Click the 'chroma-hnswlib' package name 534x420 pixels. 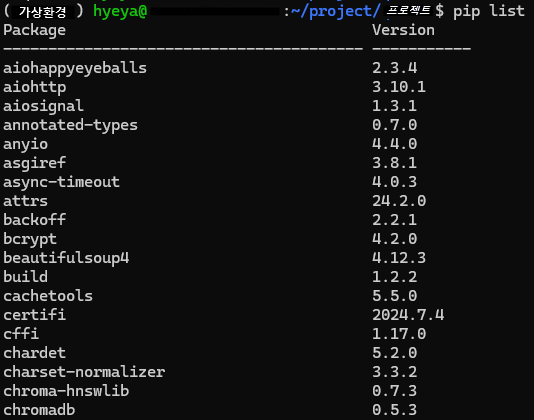click(66, 391)
